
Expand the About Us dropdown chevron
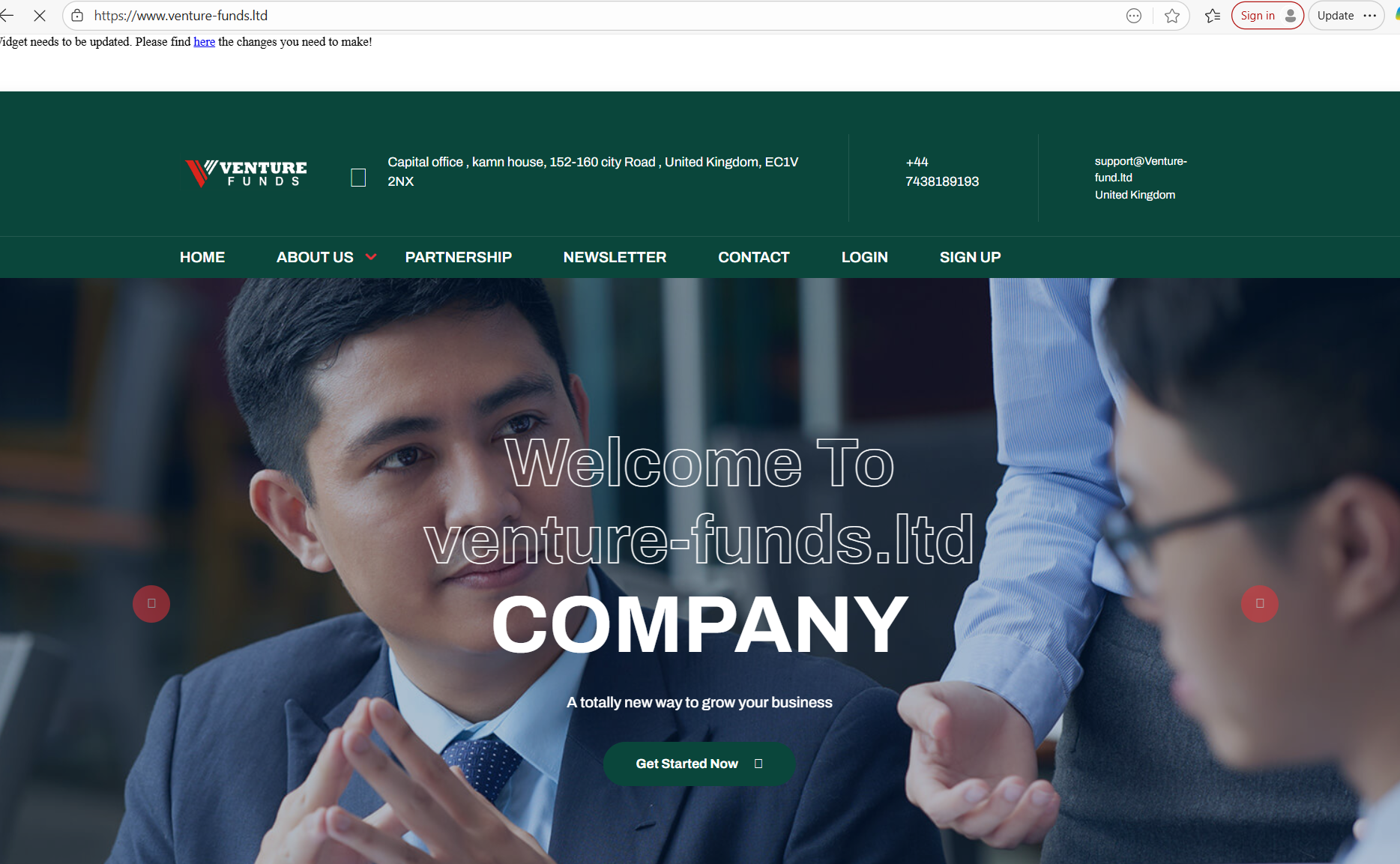371,257
